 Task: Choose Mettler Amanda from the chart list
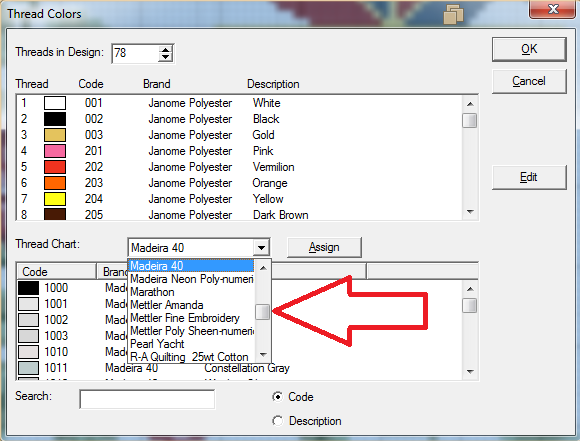[x=191, y=305]
